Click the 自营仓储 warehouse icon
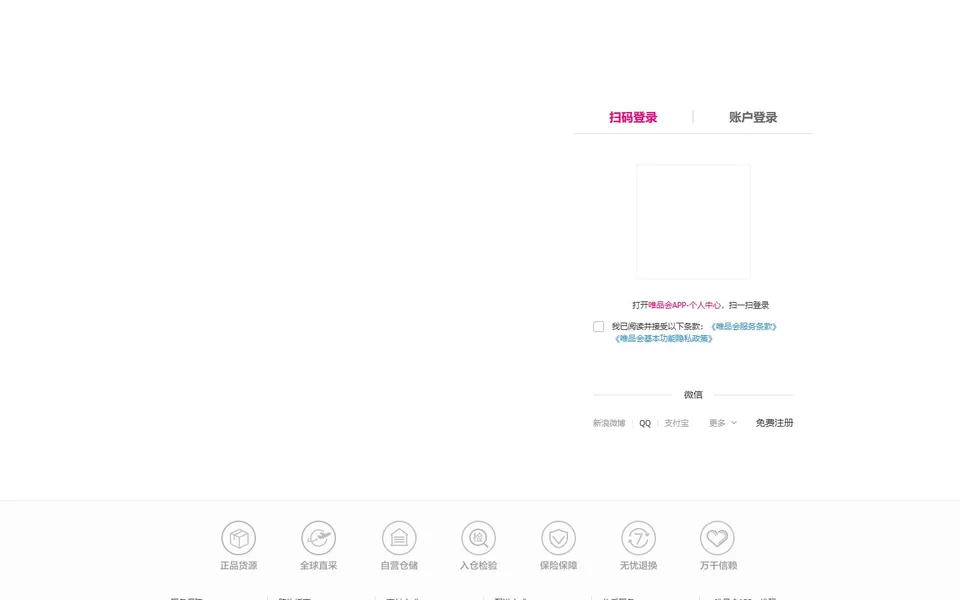This screenshot has width=960, height=600. (x=399, y=538)
